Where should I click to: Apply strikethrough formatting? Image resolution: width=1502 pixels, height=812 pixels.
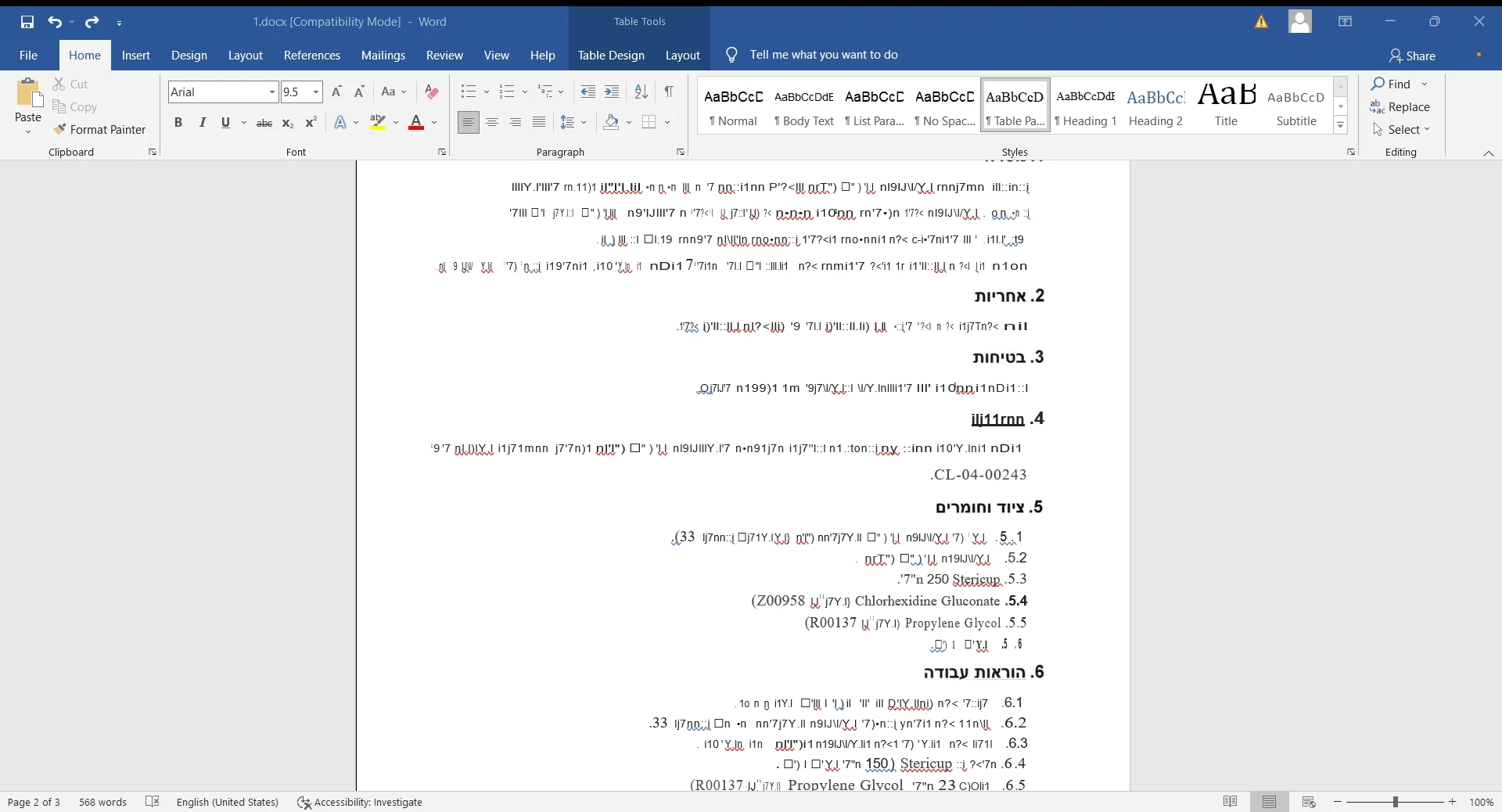[264, 123]
